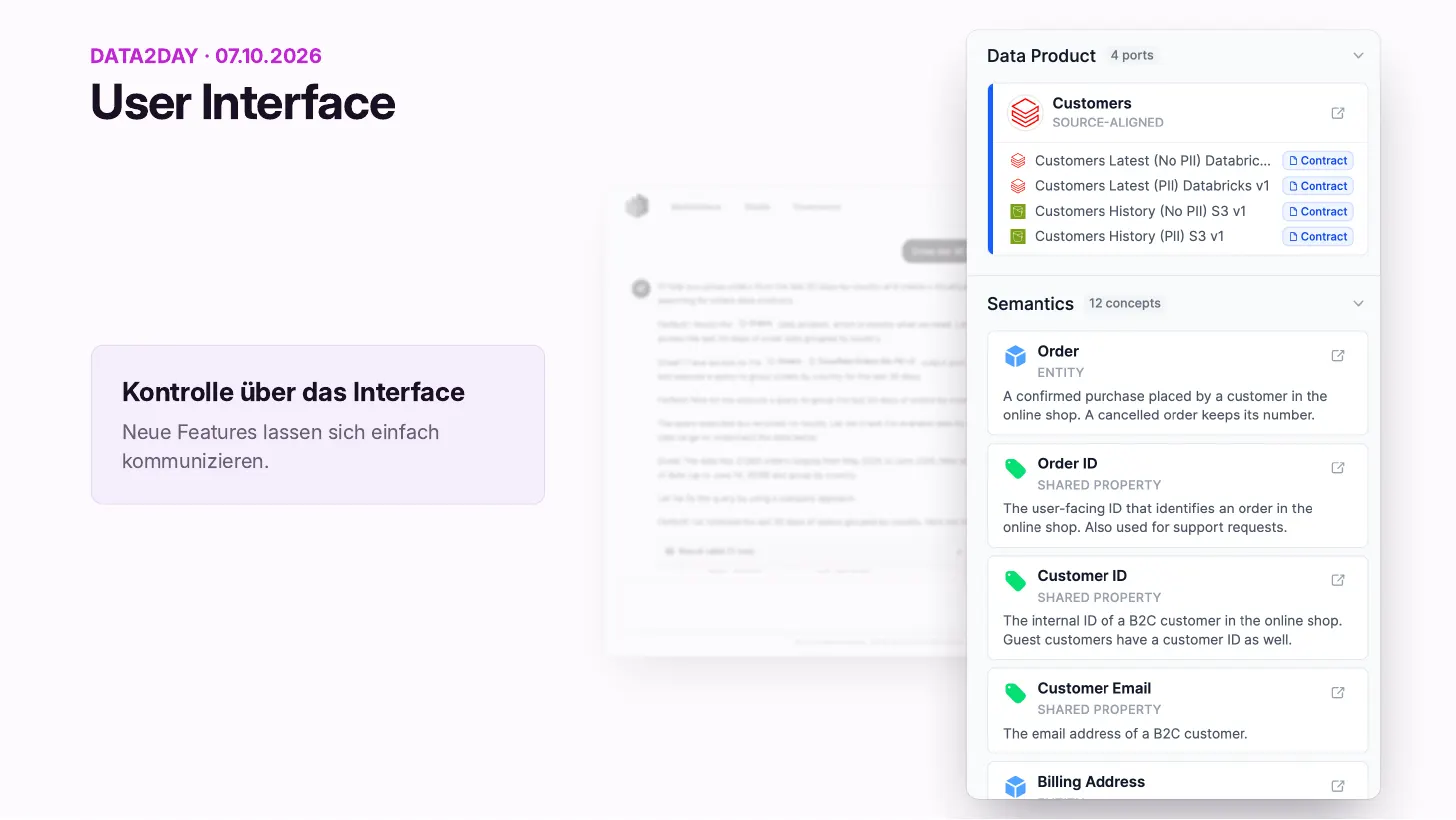Image resolution: width=1456 pixels, height=820 pixels.
Task: Click the green tag icon beside Customer ID
Action: point(1015,581)
